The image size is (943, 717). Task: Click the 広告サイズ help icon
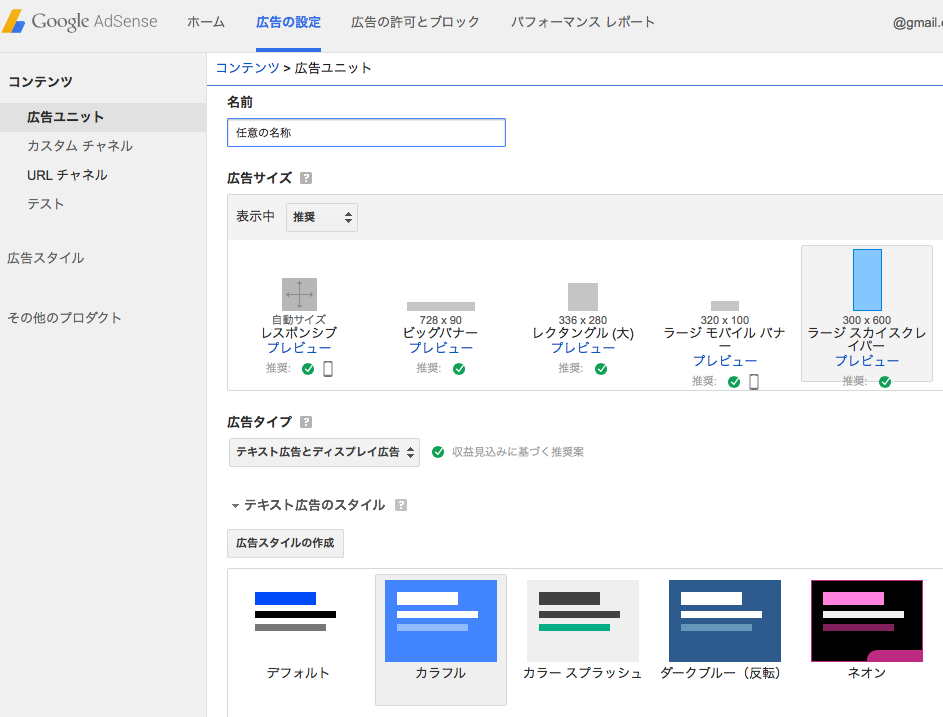[x=306, y=178]
